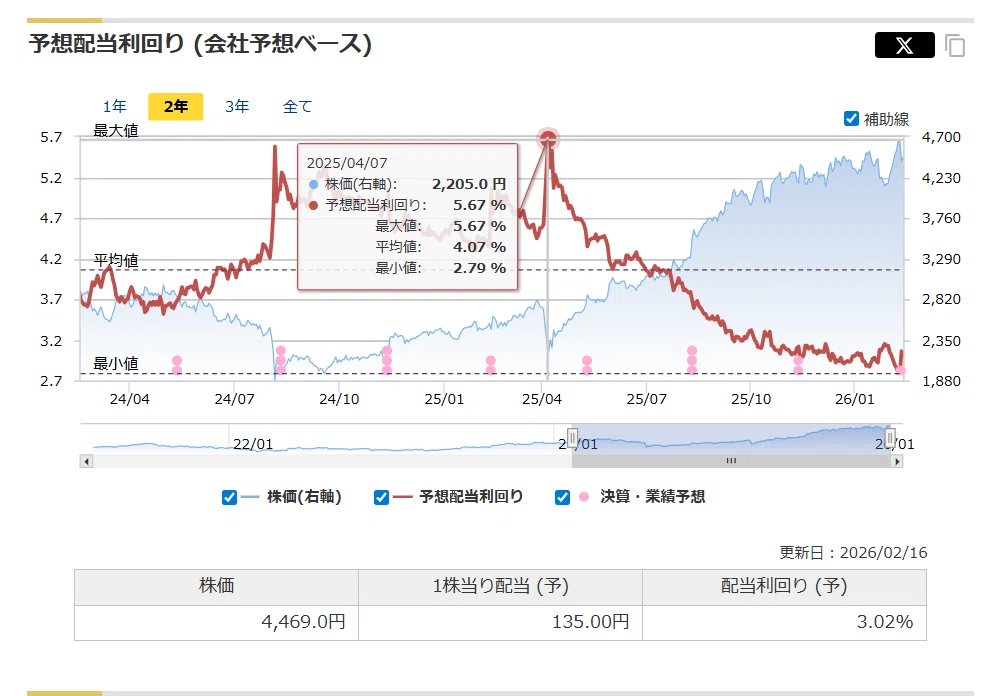988x696 pixels.
Task: Click the 26/01 x-axis label
Action: 854,399
